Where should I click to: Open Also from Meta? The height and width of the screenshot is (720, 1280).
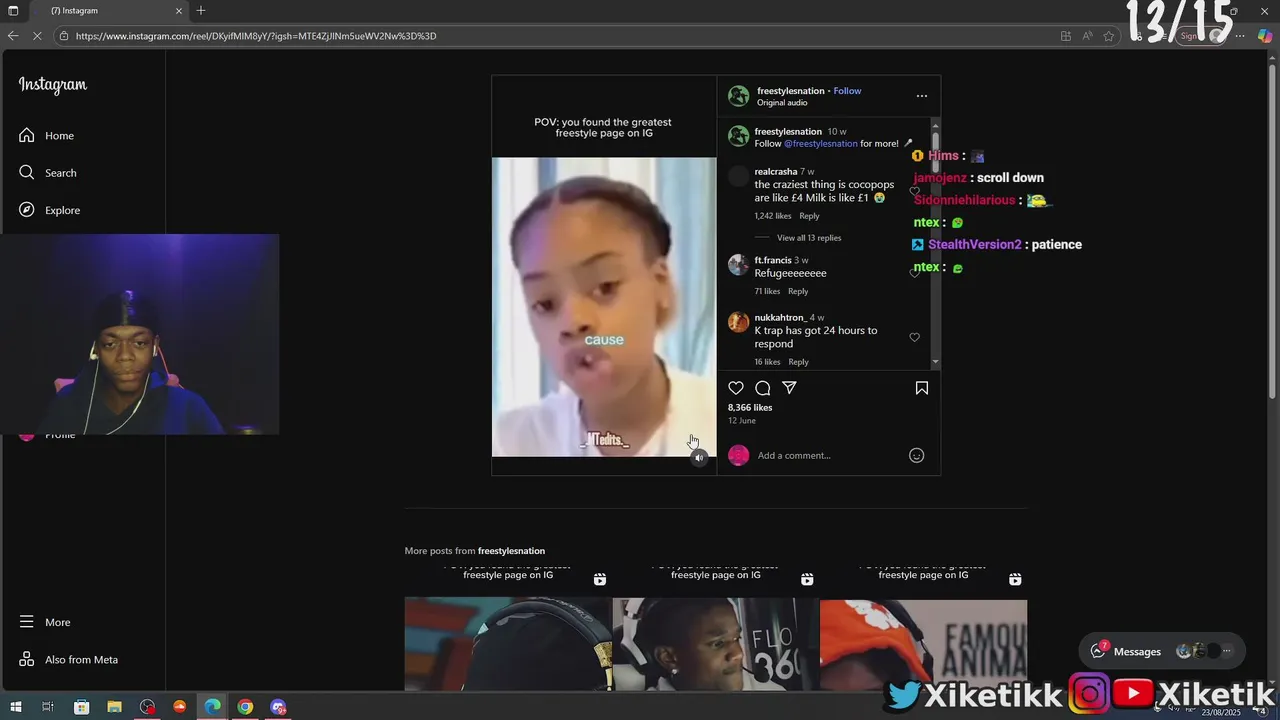68,659
